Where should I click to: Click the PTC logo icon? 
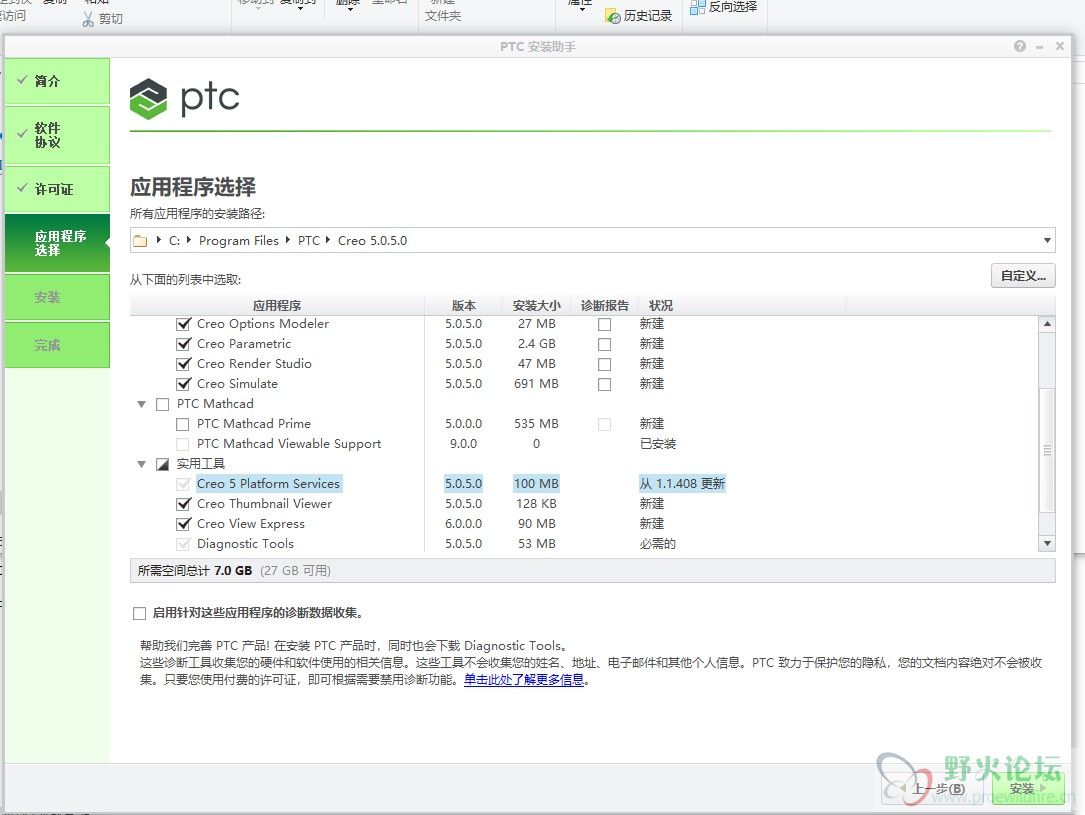pyautogui.click(x=148, y=98)
